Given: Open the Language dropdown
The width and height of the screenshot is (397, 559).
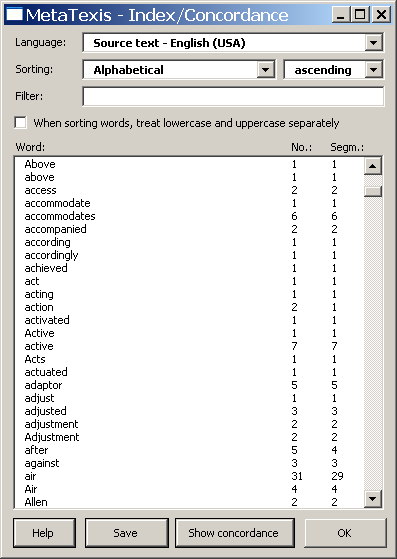Looking at the screenshot, I should 373,43.
